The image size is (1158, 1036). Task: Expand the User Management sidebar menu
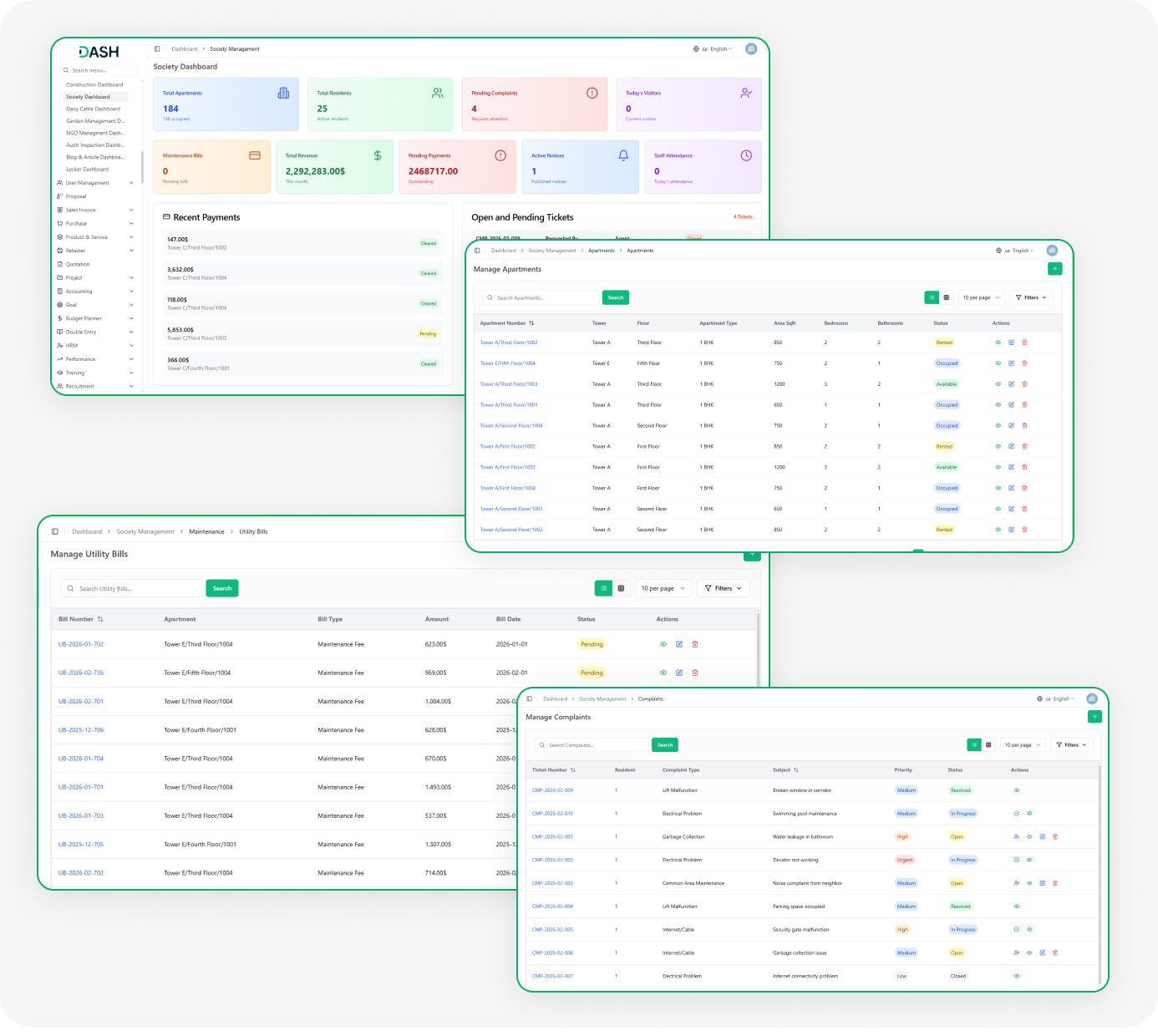pos(95,183)
